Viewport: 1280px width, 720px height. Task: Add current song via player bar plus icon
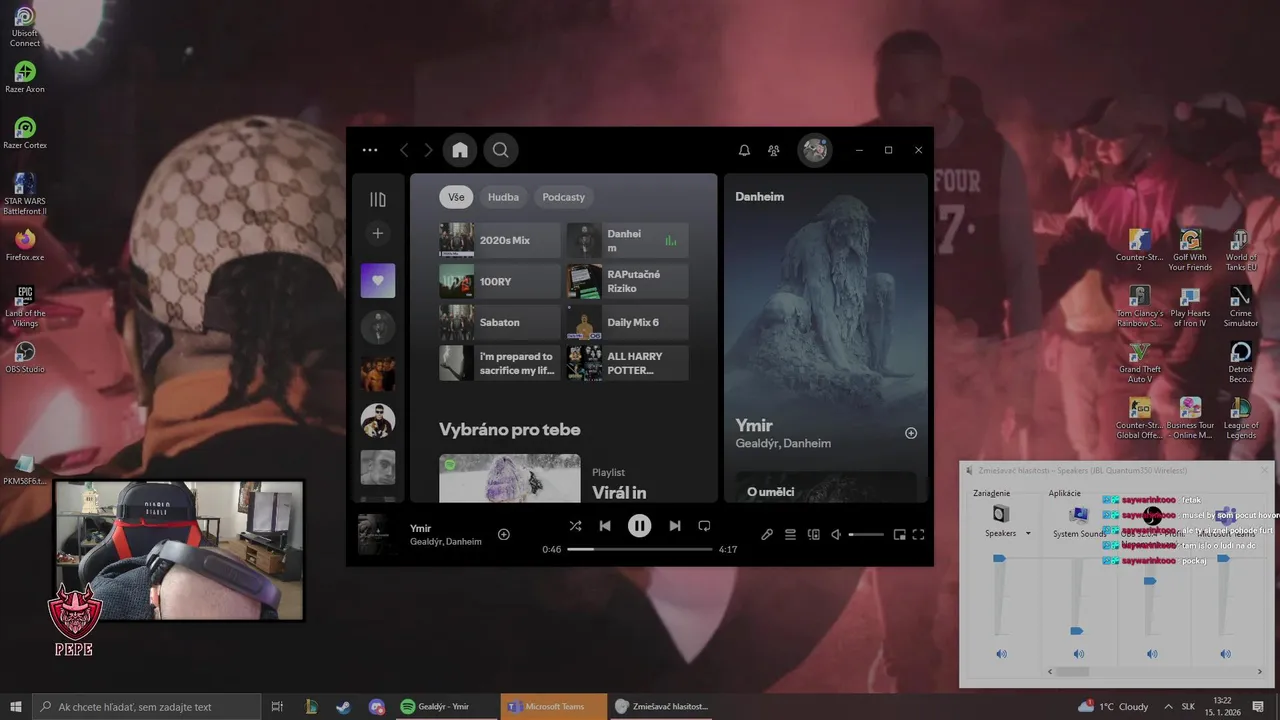tap(504, 535)
